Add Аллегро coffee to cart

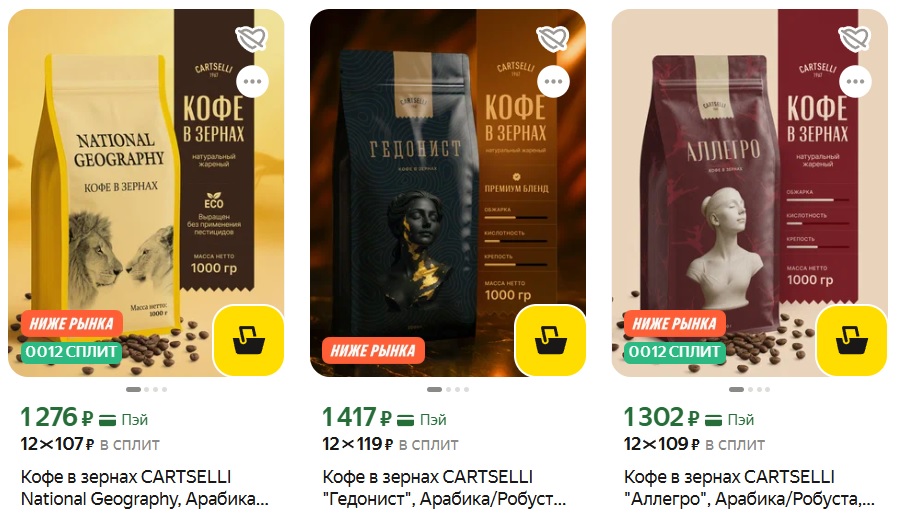click(x=852, y=340)
